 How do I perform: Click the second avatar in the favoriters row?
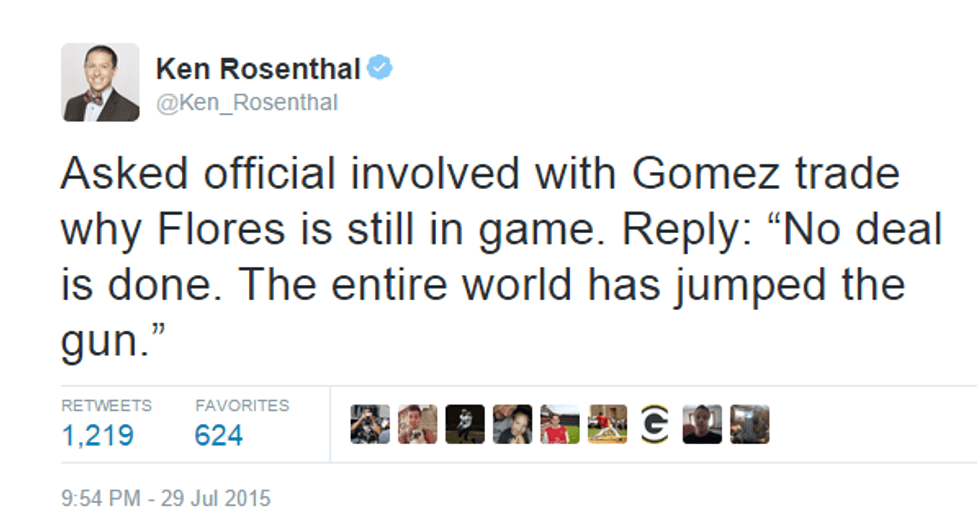(x=417, y=424)
